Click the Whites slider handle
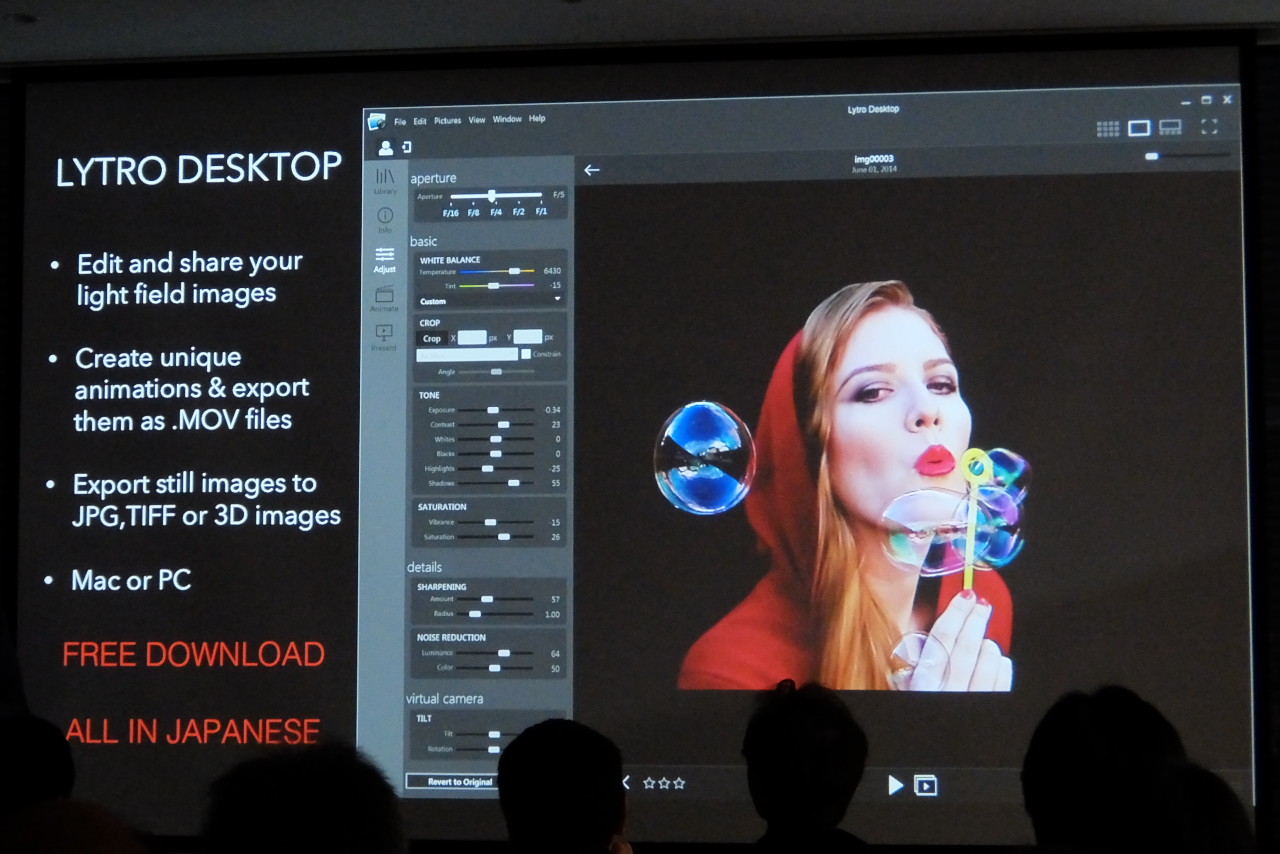The height and width of the screenshot is (854, 1280). pyautogui.click(x=496, y=439)
